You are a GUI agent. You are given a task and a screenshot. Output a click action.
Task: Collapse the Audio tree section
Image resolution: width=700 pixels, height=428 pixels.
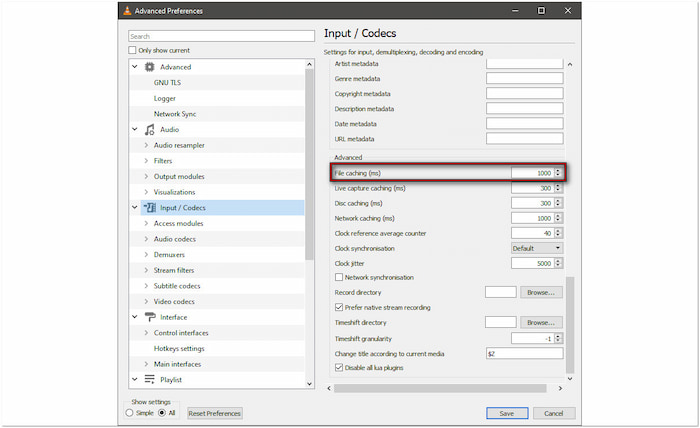tap(134, 129)
